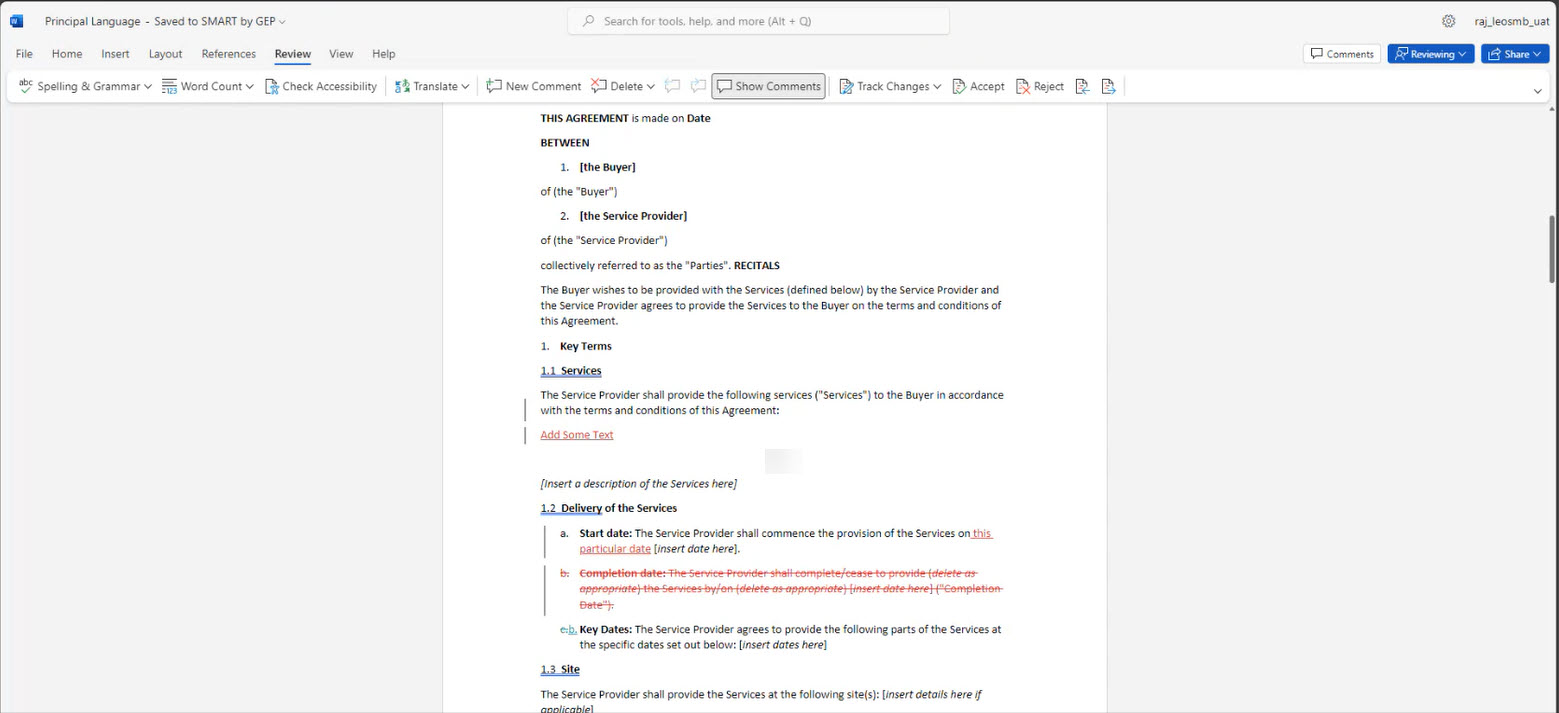Screen dimensions: 1559x713
Task: Go to previous tracked change icon
Action: 1082,87
